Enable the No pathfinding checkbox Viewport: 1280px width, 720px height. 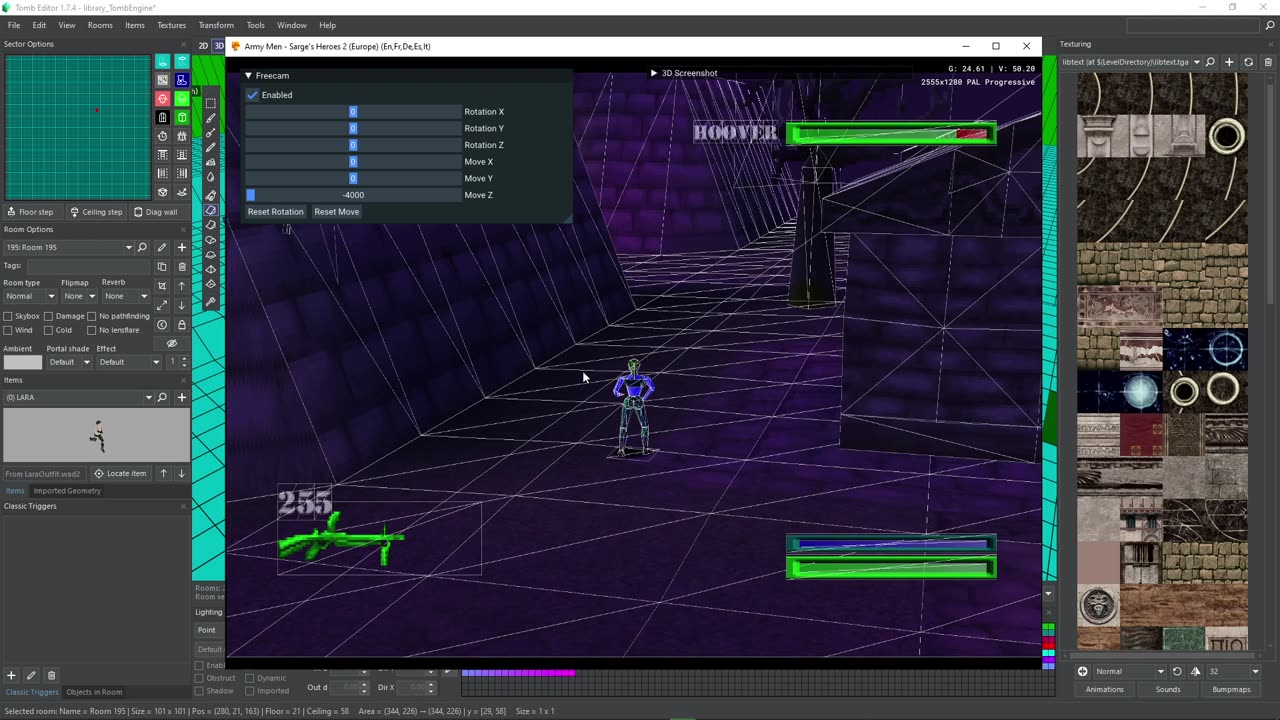click(92, 316)
